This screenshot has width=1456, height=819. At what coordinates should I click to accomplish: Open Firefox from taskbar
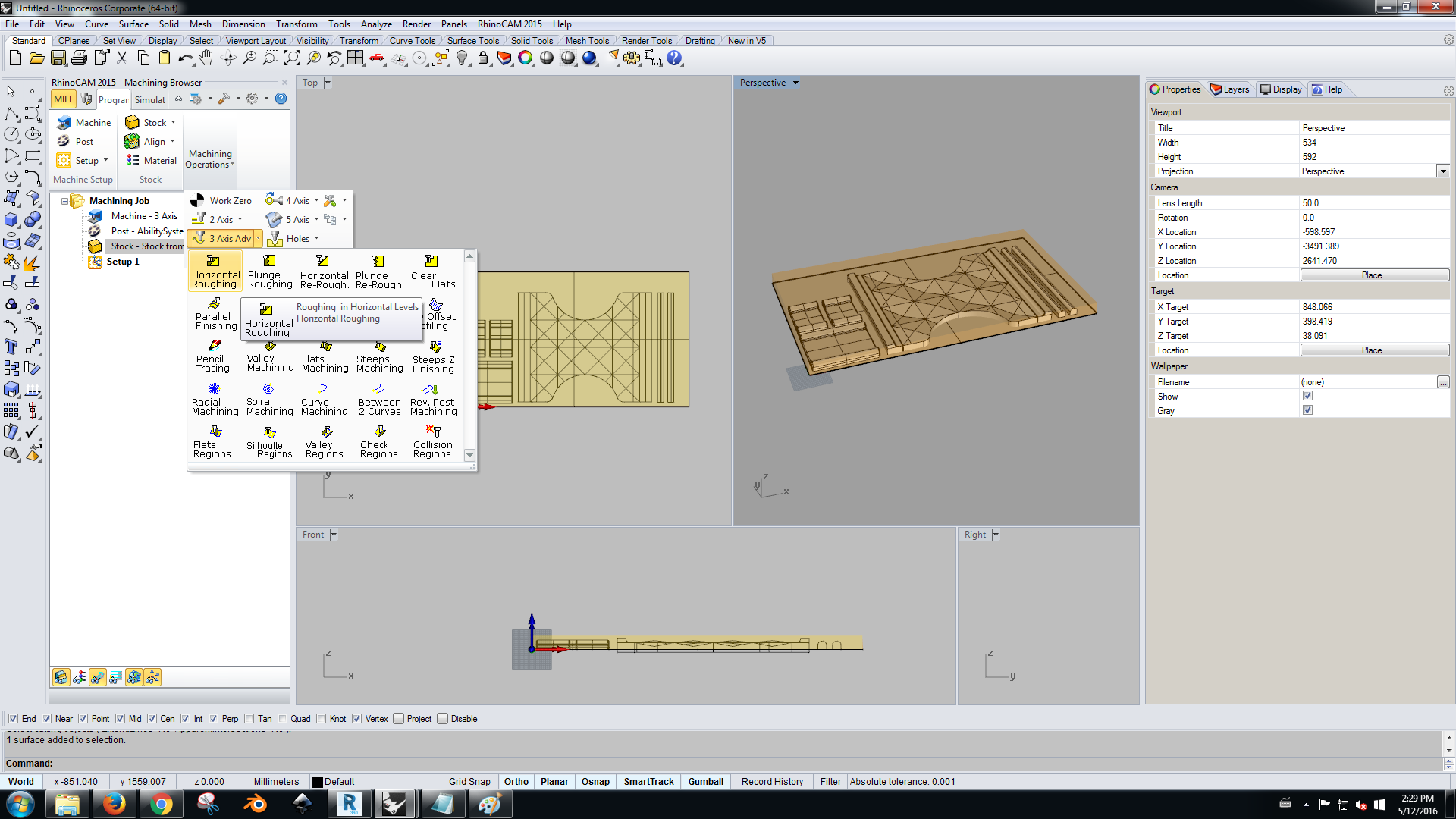point(114,804)
